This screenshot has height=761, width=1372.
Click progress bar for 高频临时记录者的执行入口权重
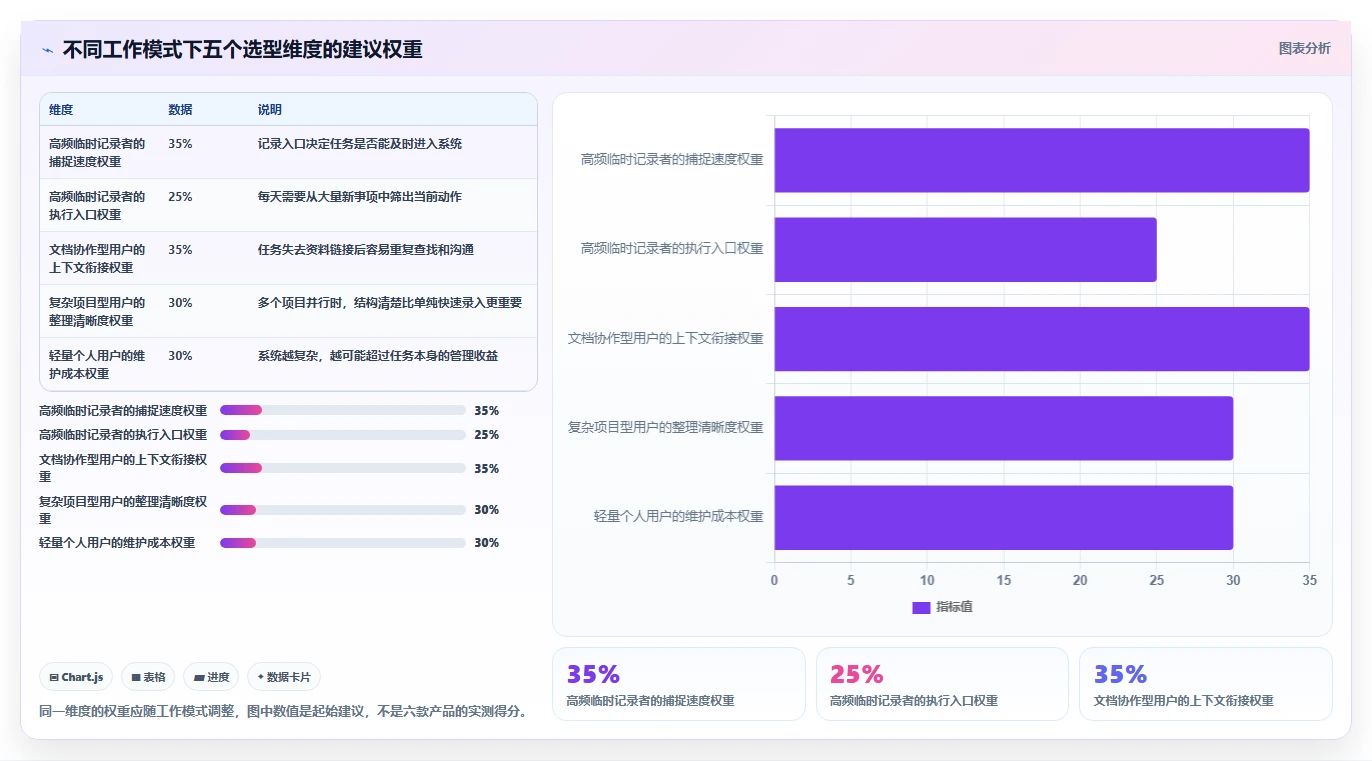343,435
